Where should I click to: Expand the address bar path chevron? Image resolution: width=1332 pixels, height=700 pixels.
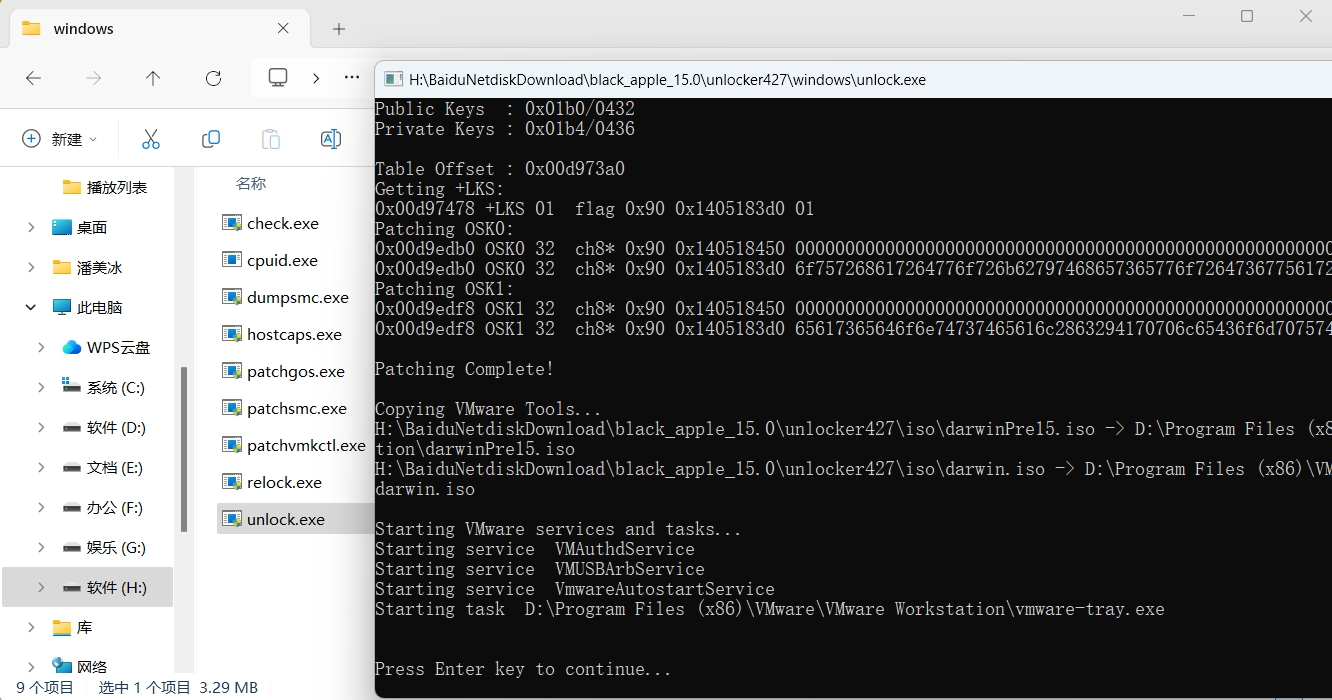[316, 77]
